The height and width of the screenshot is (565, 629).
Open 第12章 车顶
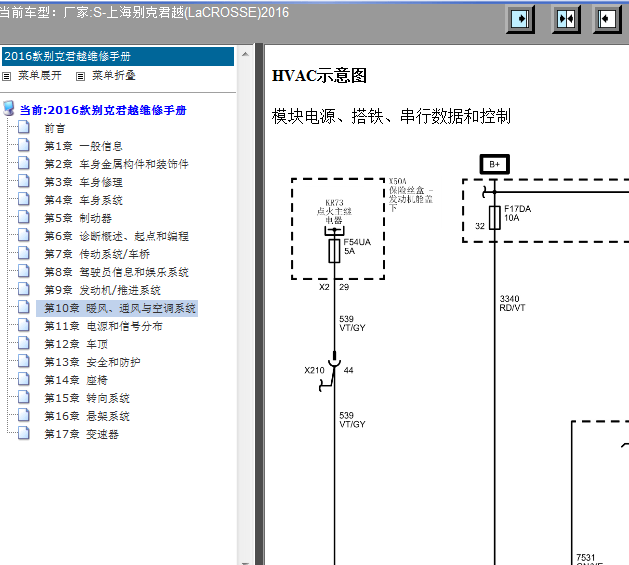pos(76,344)
